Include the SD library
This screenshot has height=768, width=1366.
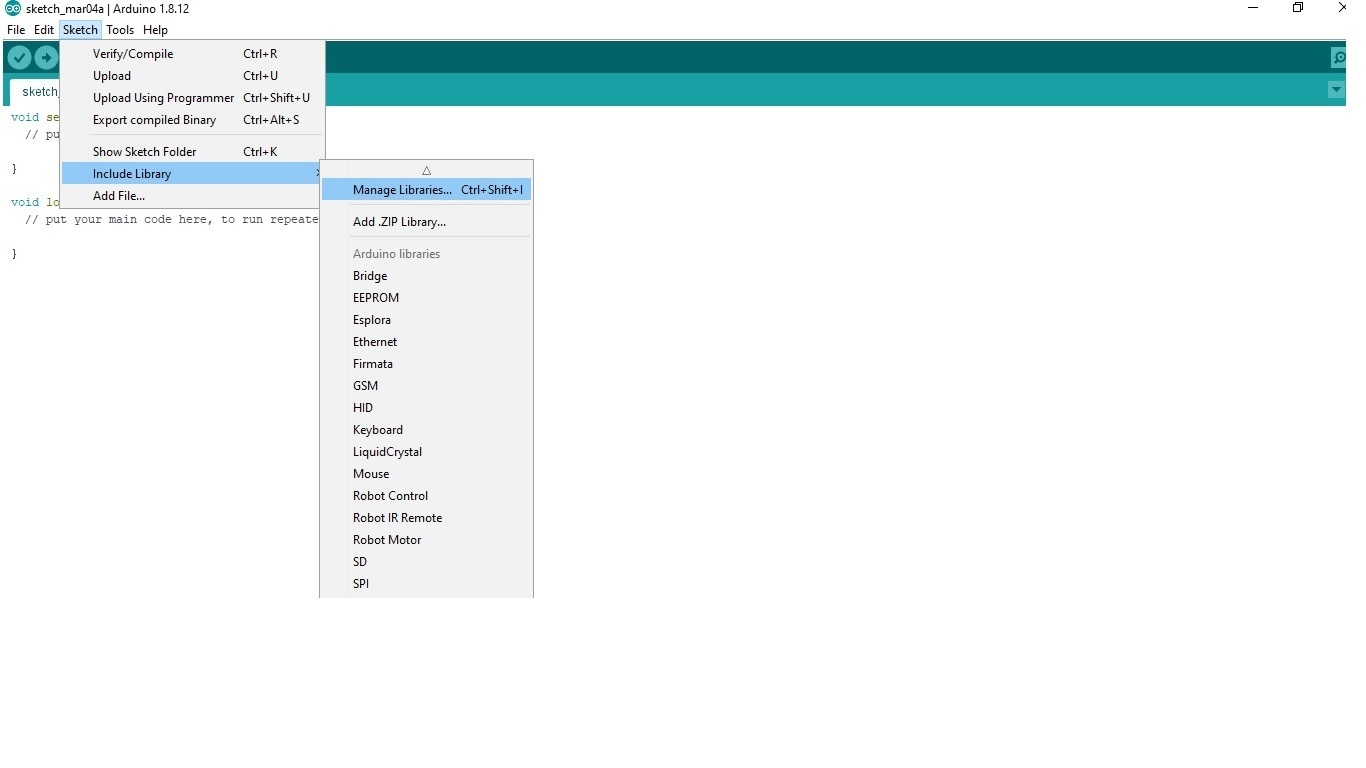(426, 562)
